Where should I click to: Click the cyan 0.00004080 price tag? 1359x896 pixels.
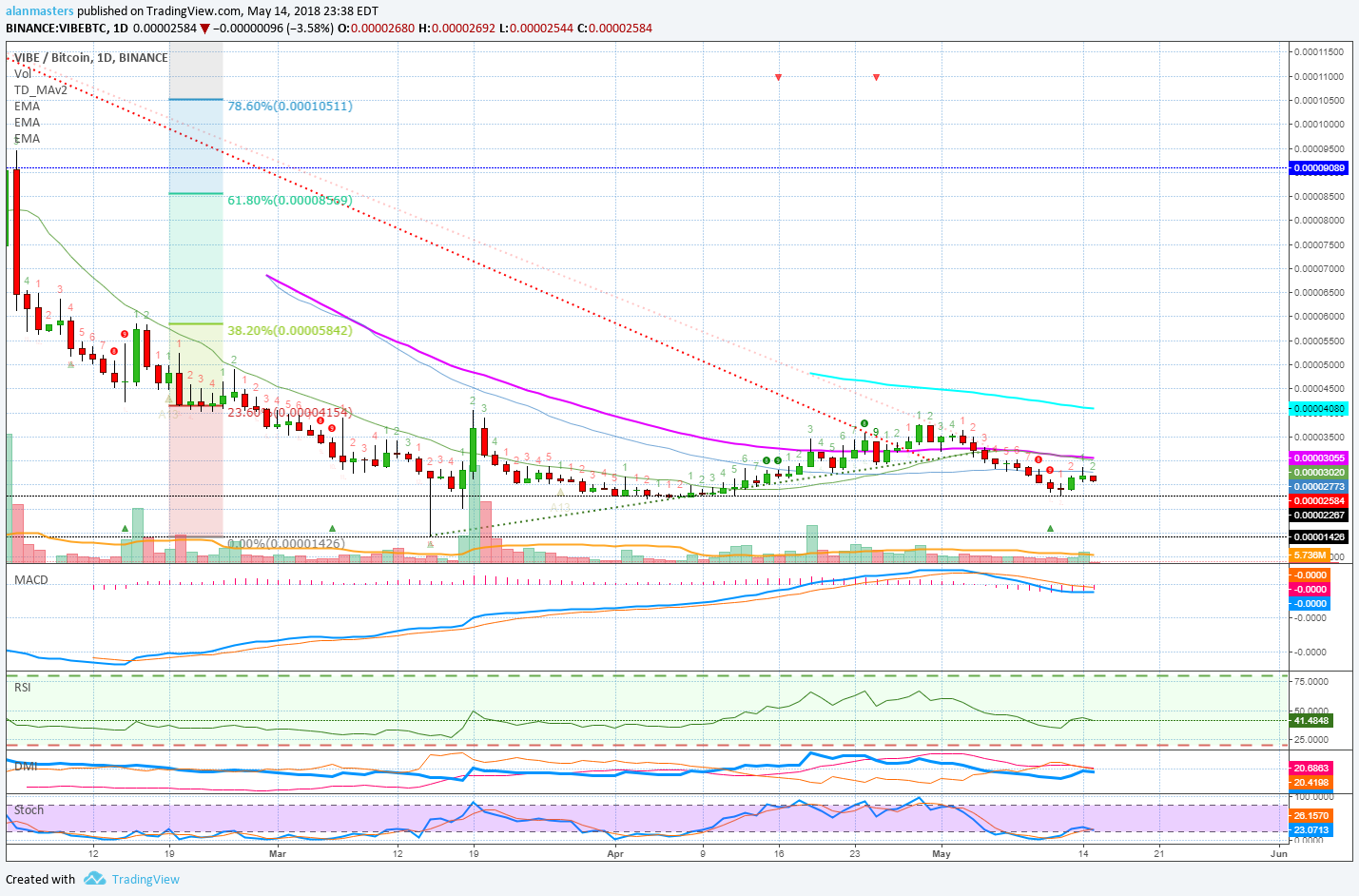[x=1318, y=409]
